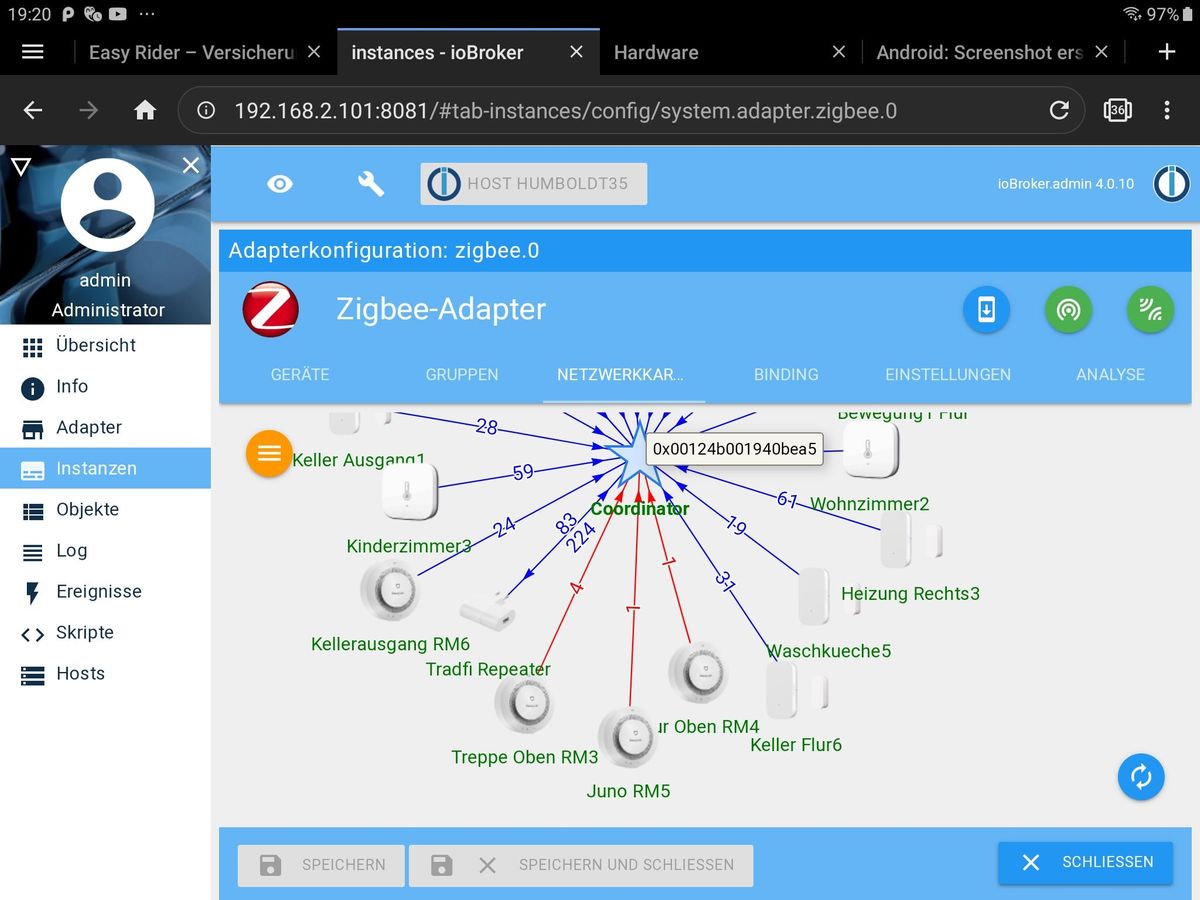Viewport: 1200px width, 900px height.
Task: Click the browser forward arrow
Action: 89,110
